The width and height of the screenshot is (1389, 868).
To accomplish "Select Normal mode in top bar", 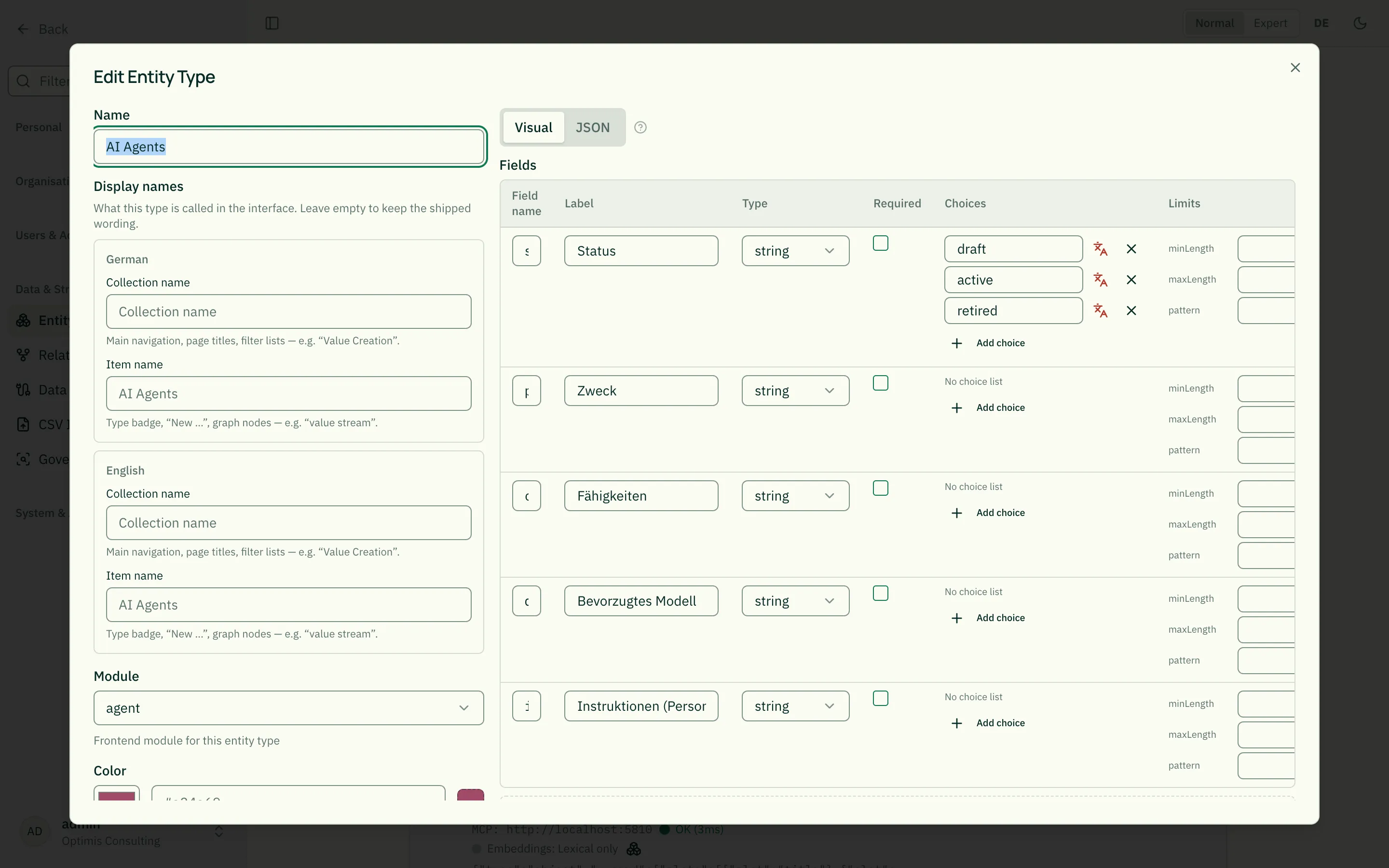I will click(x=1214, y=24).
